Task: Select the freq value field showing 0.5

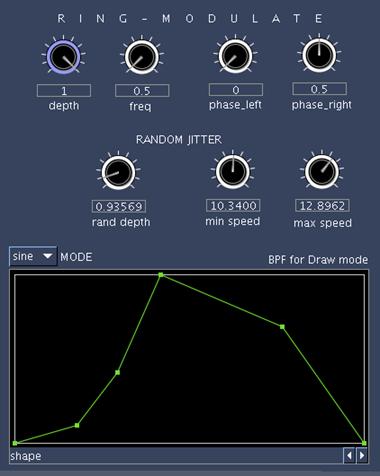Action: click(142, 91)
